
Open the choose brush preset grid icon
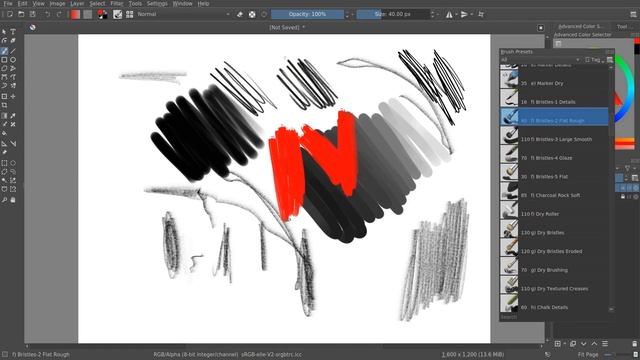click(129, 14)
